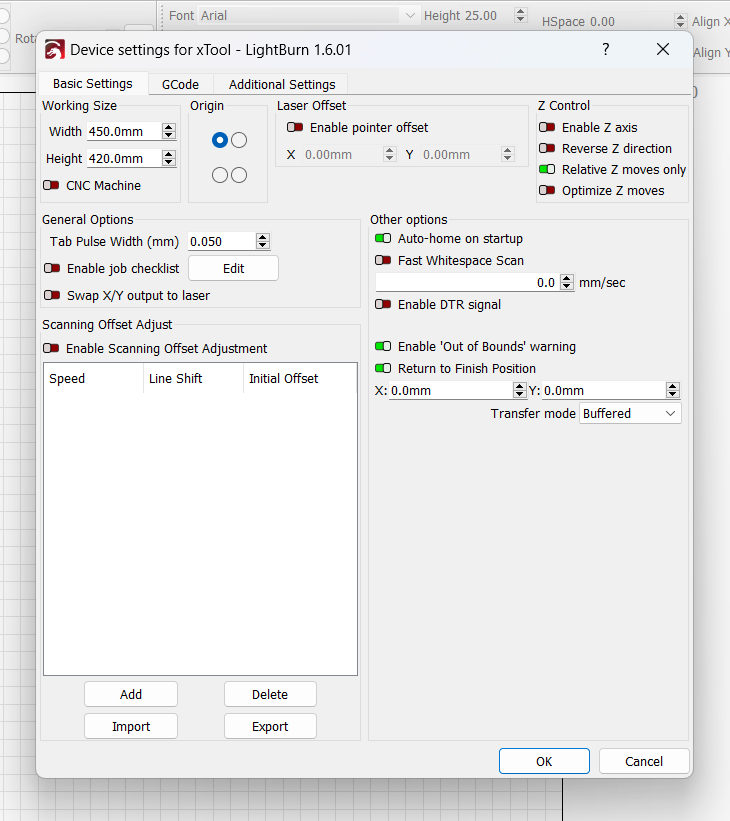Select the bottom-left origin radio button
Viewport: 730px width, 821px height.
[220, 175]
